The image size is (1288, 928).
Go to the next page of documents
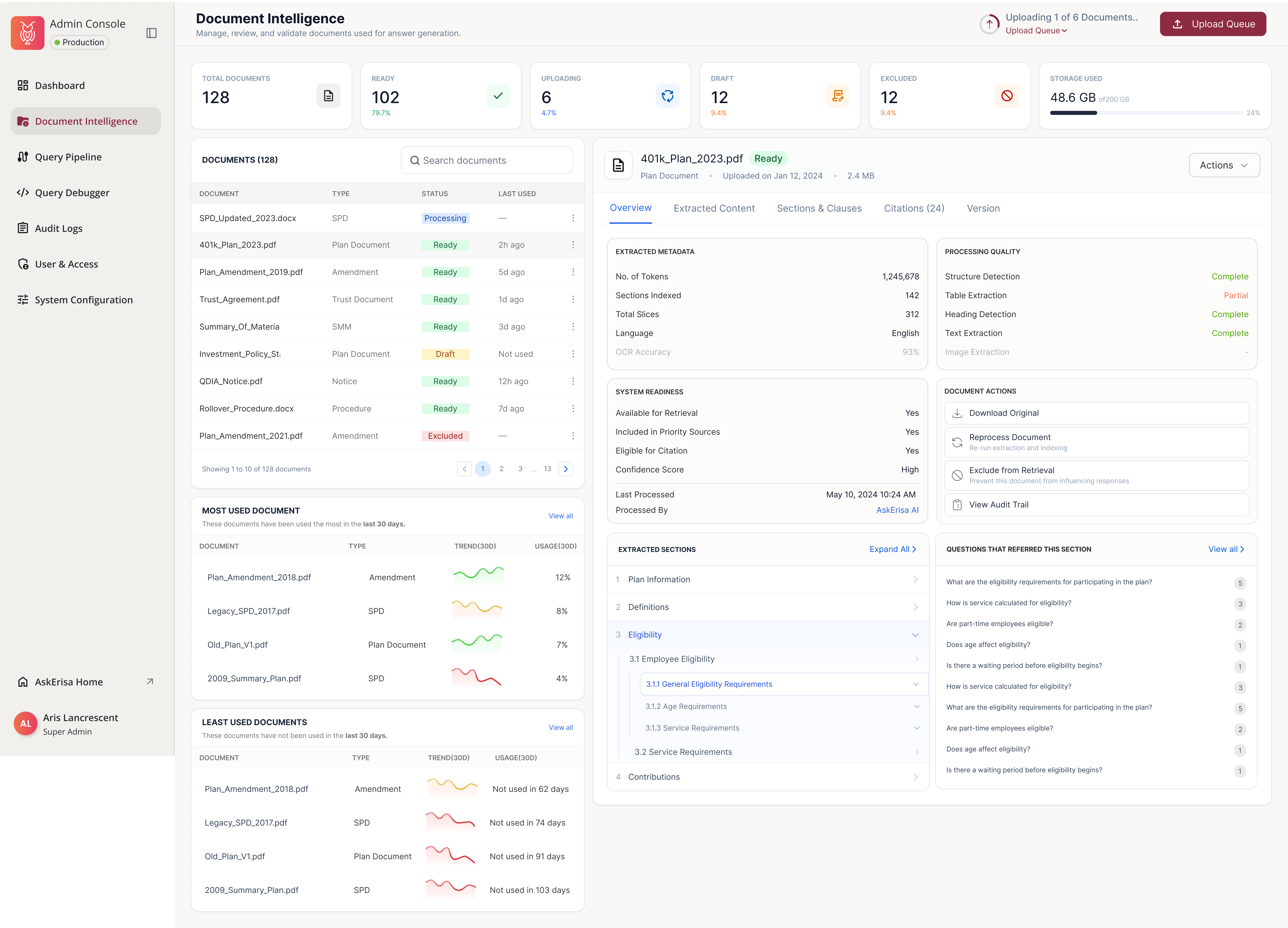(566, 469)
